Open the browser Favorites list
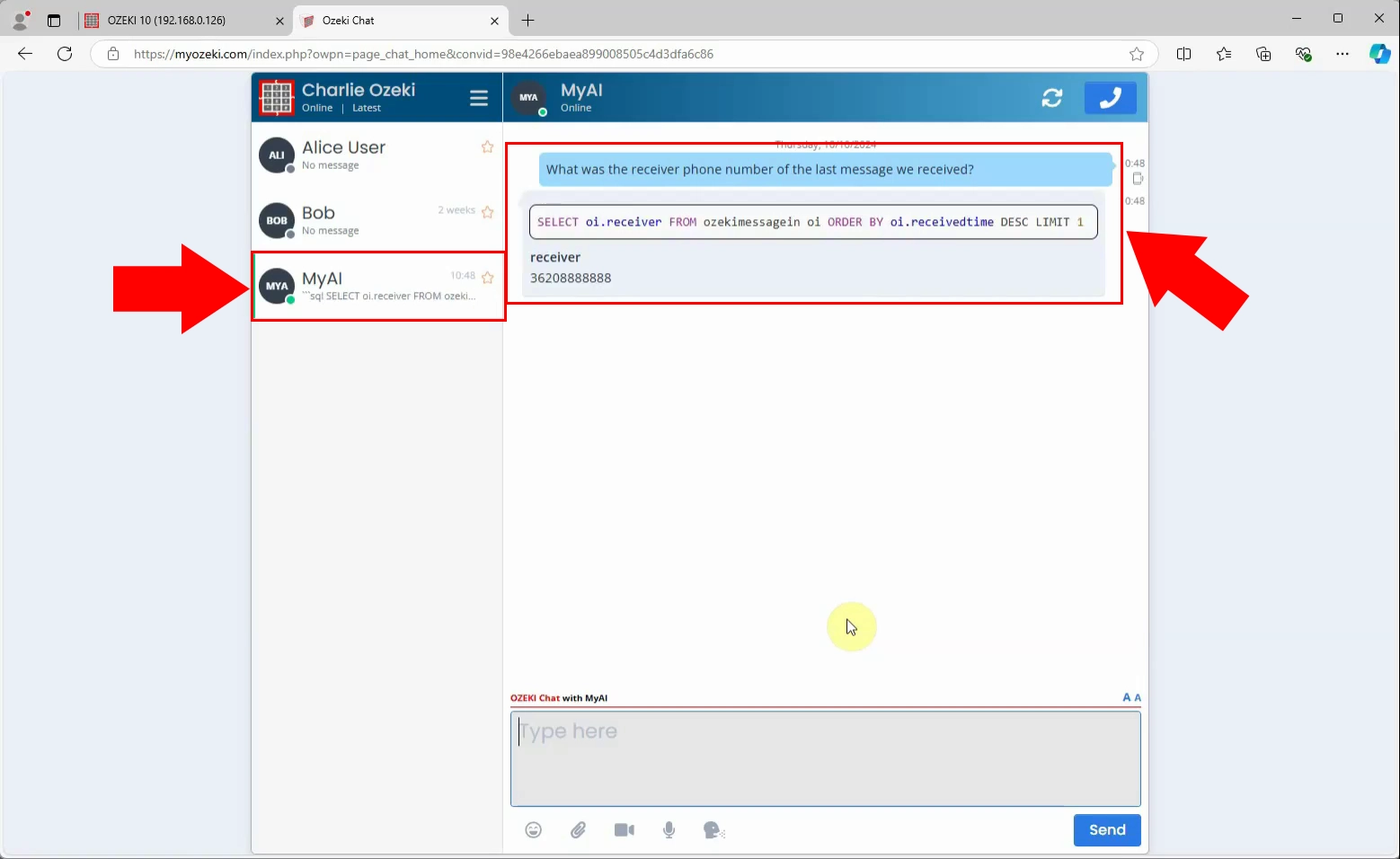This screenshot has width=1400, height=859. click(x=1224, y=54)
